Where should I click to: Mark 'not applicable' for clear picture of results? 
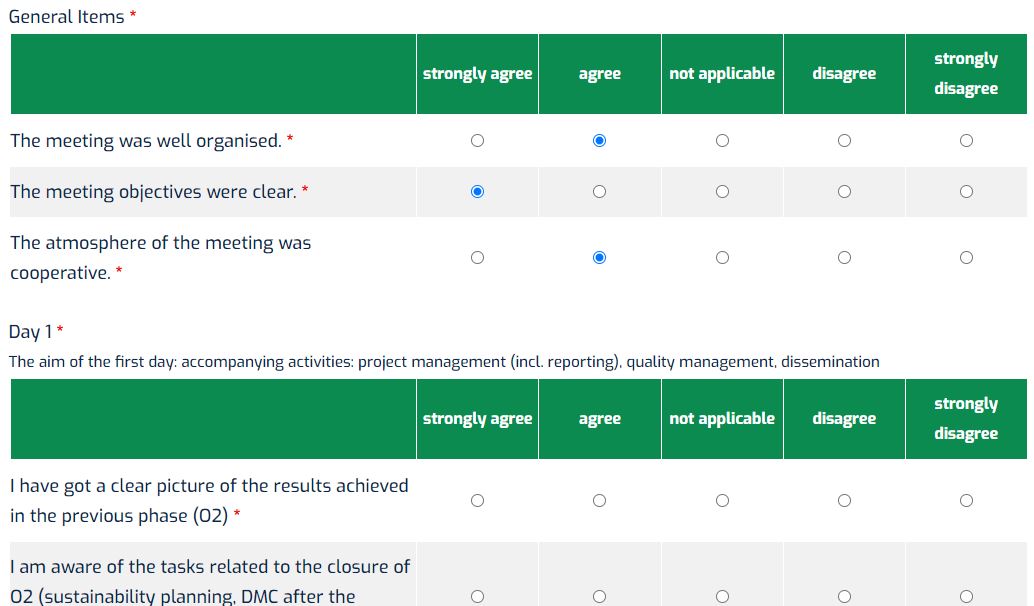(x=722, y=501)
